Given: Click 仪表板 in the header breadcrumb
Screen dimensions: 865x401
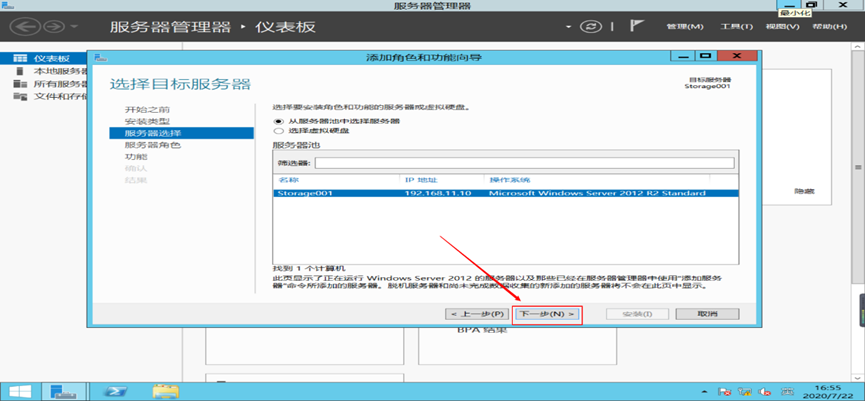Looking at the screenshot, I should (286, 26).
